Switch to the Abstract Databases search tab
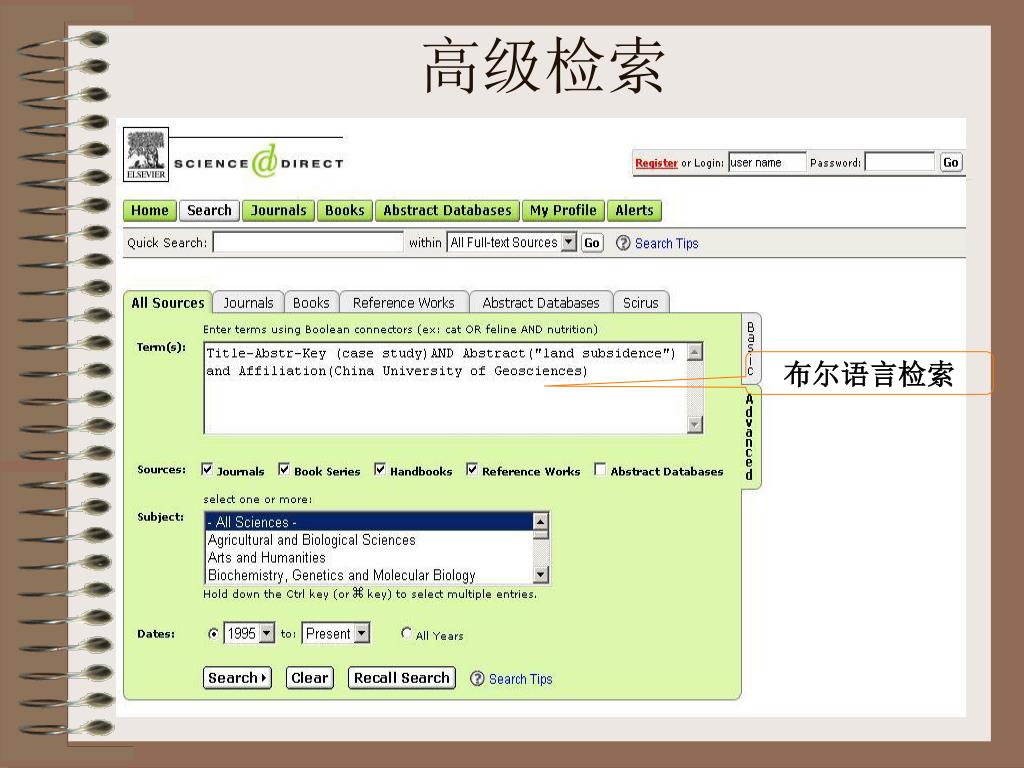The image size is (1024, 768). click(541, 302)
